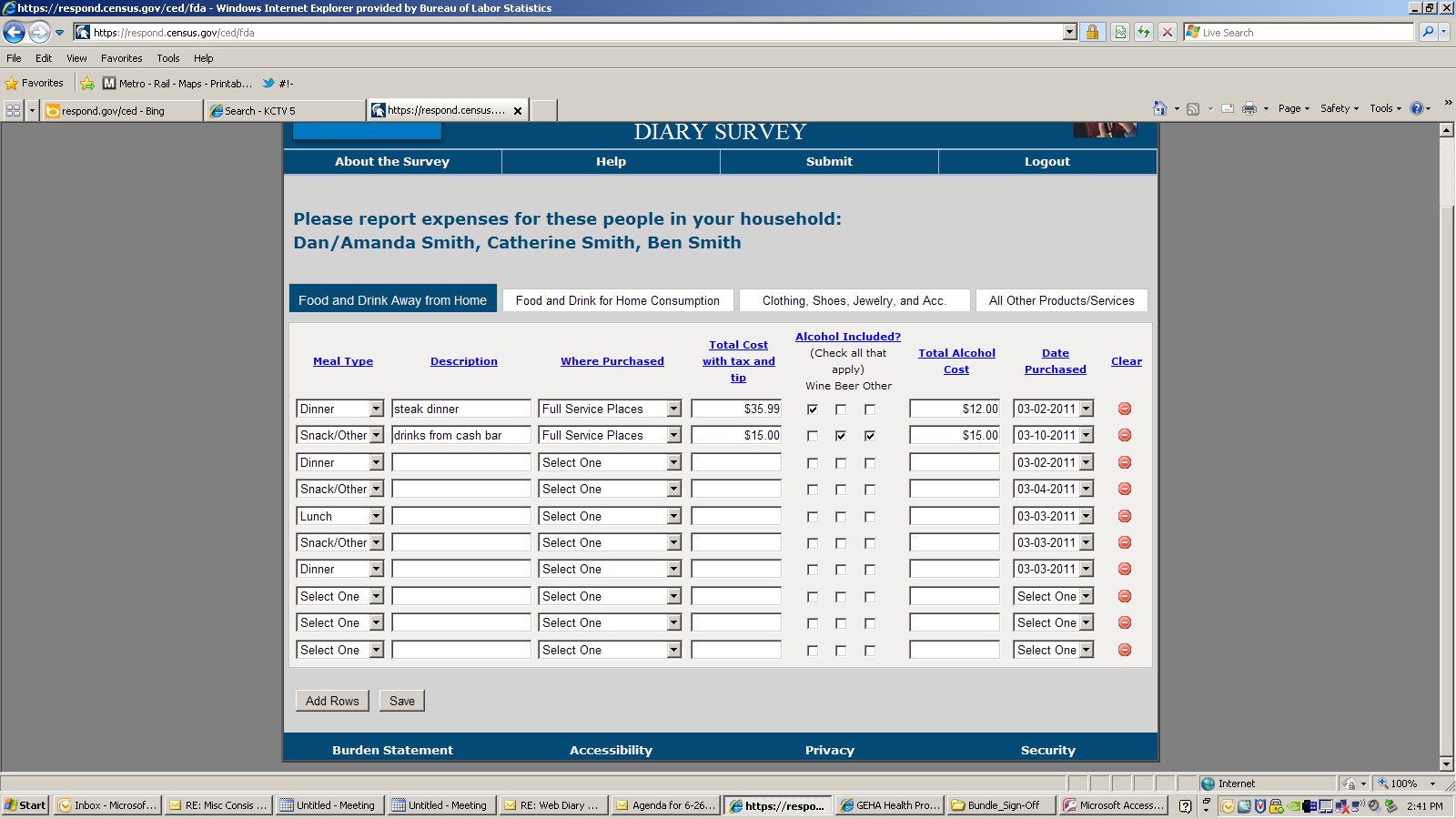Click the page vertical scrollbar down arrow
The height and width of the screenshot is (819, 1456).
coord(1447,764)
